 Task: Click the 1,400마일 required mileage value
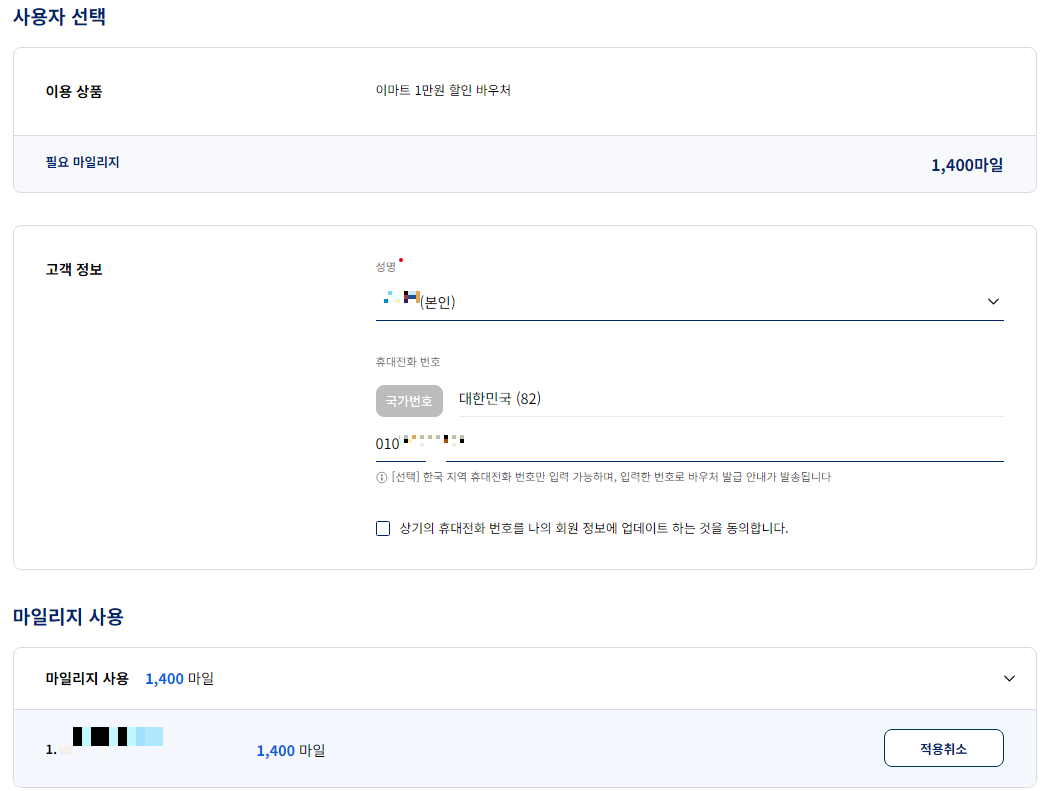tap(967, 165)
